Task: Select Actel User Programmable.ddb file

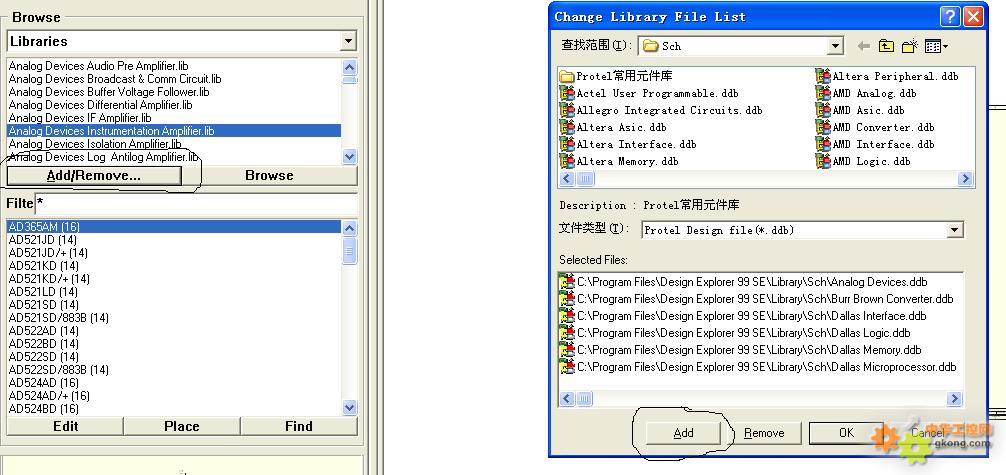Action: [649, 94]
